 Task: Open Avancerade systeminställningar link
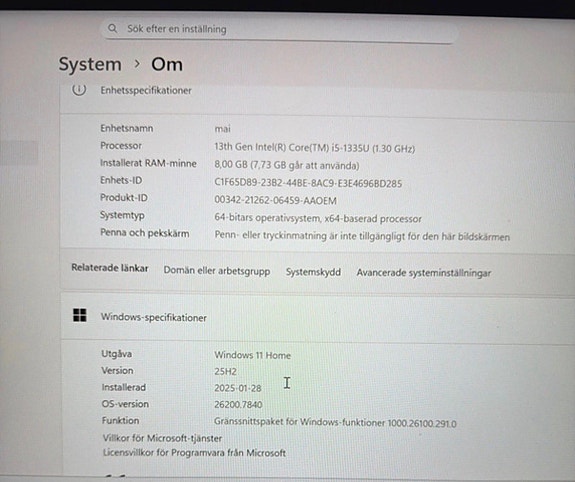click(x=424, y=273)
